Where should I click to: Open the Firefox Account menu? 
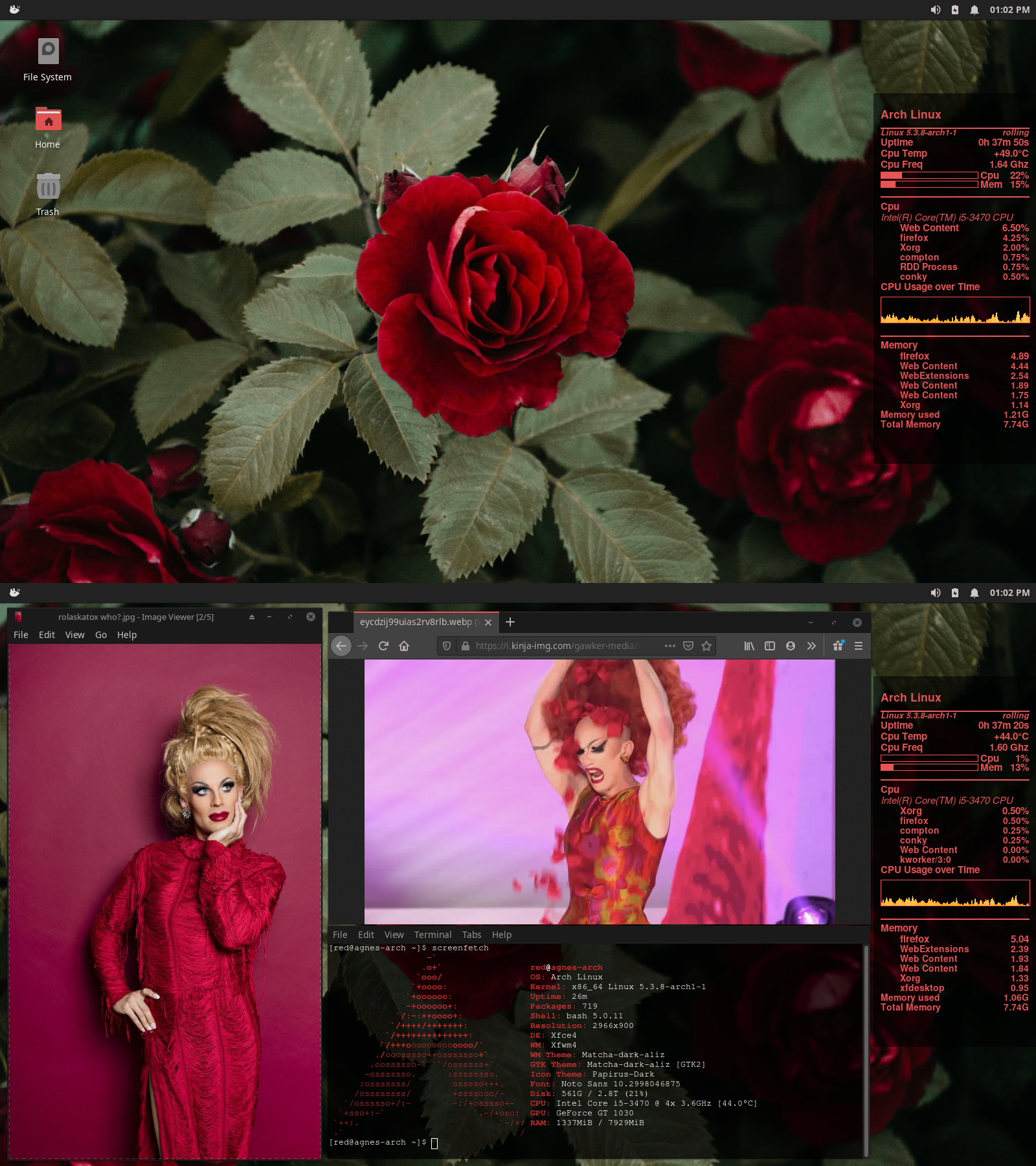791,646
